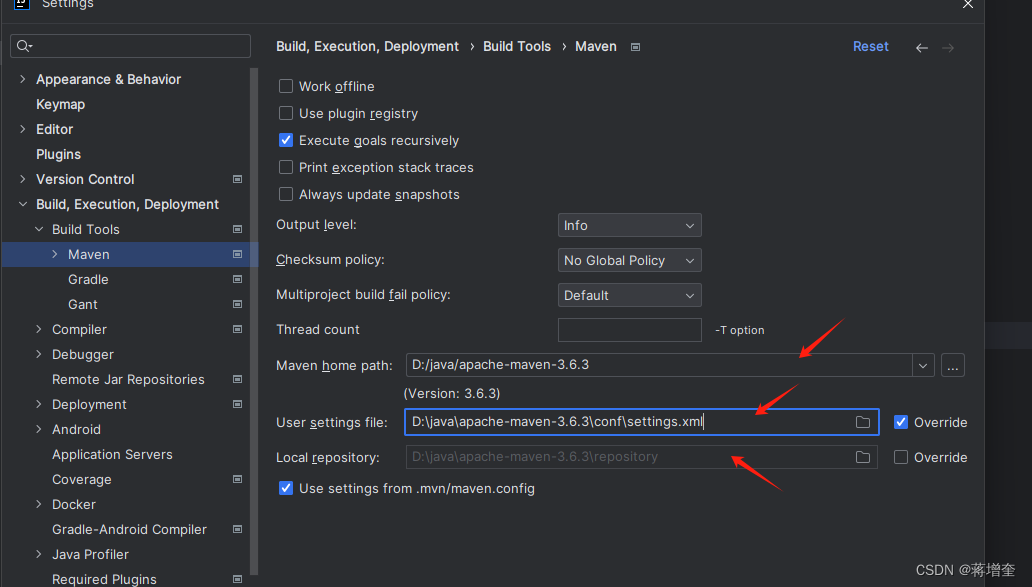Expand the Docker node
The width and height of the screenshot is (1032, 587).
coord(38,504)
